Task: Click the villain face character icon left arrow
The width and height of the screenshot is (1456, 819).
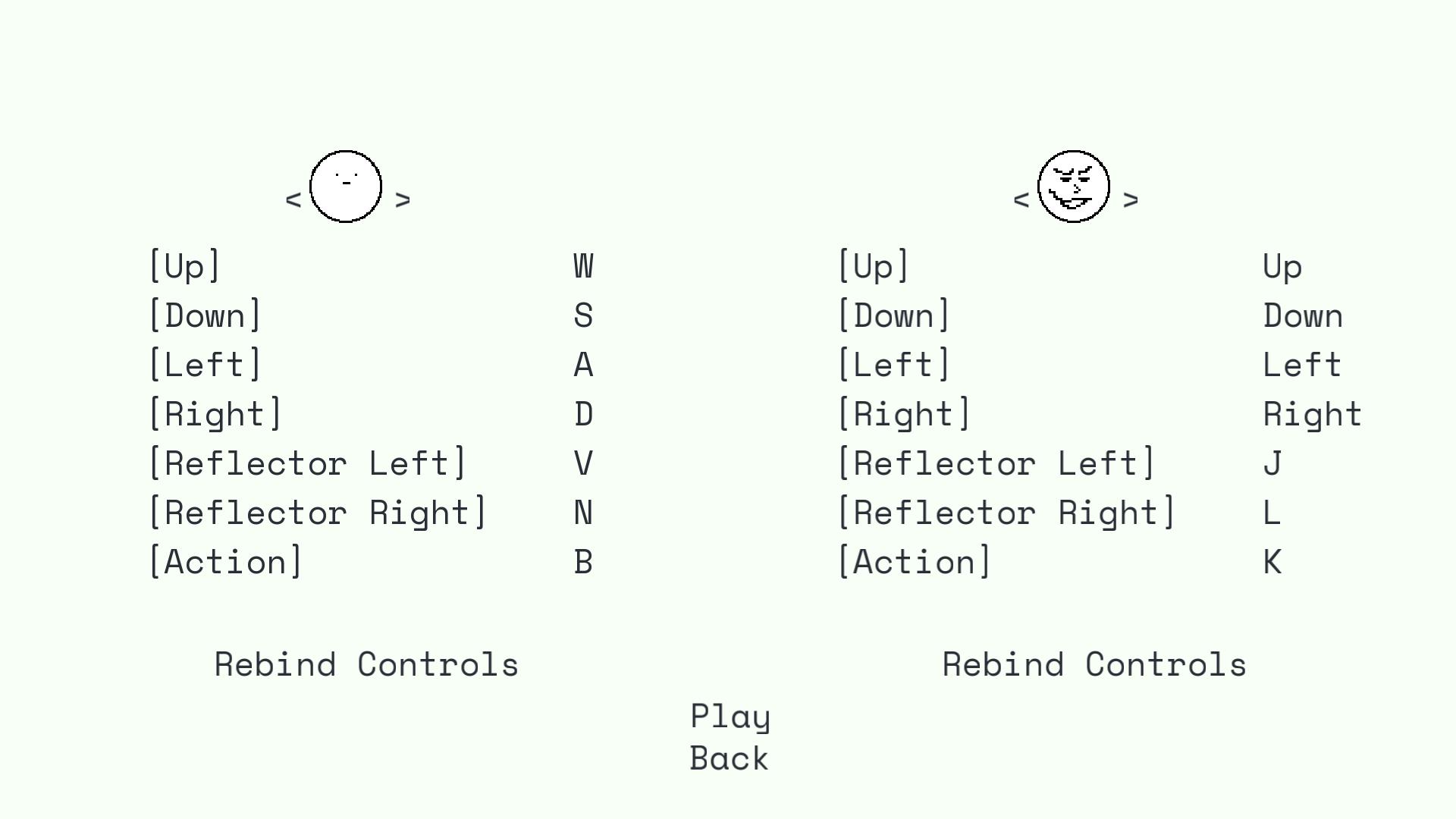Action: (x=1020, y=198)
